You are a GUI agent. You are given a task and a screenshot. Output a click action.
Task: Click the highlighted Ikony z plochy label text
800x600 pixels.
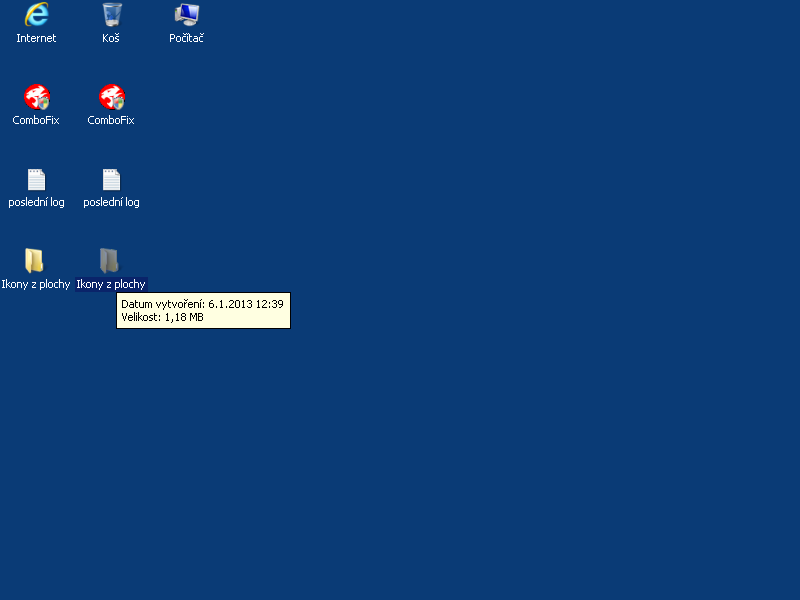tap(111, 284)
